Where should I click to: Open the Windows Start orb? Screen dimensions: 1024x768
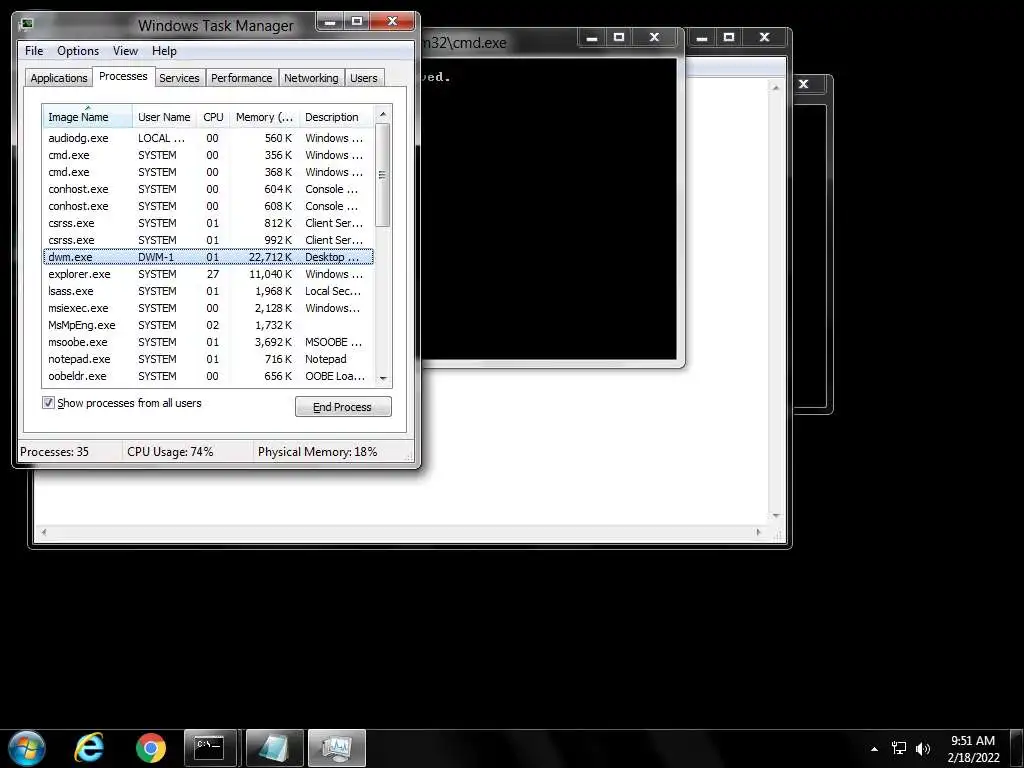(x=26, y=748)
